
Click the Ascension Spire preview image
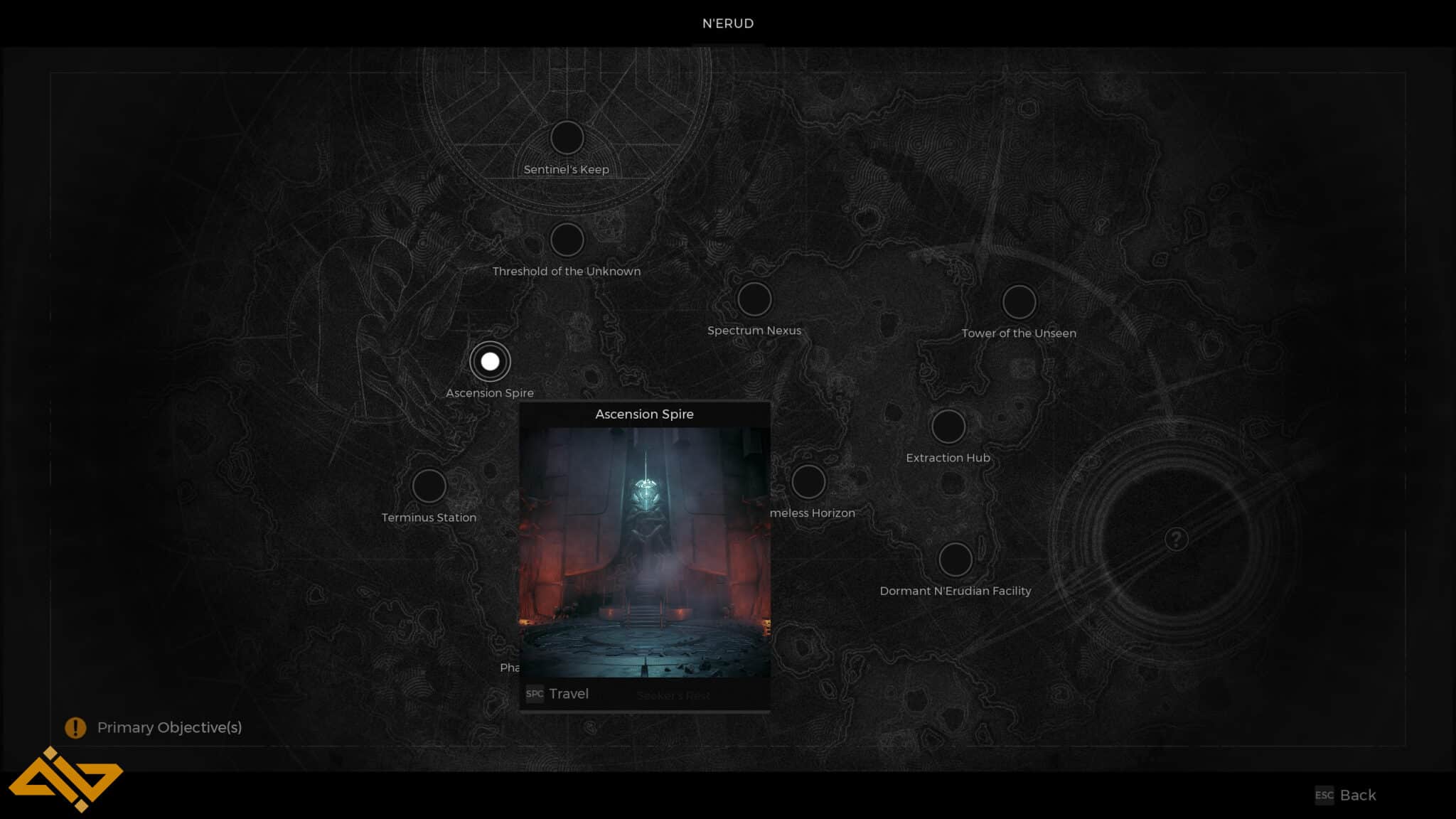coord(645,552)
